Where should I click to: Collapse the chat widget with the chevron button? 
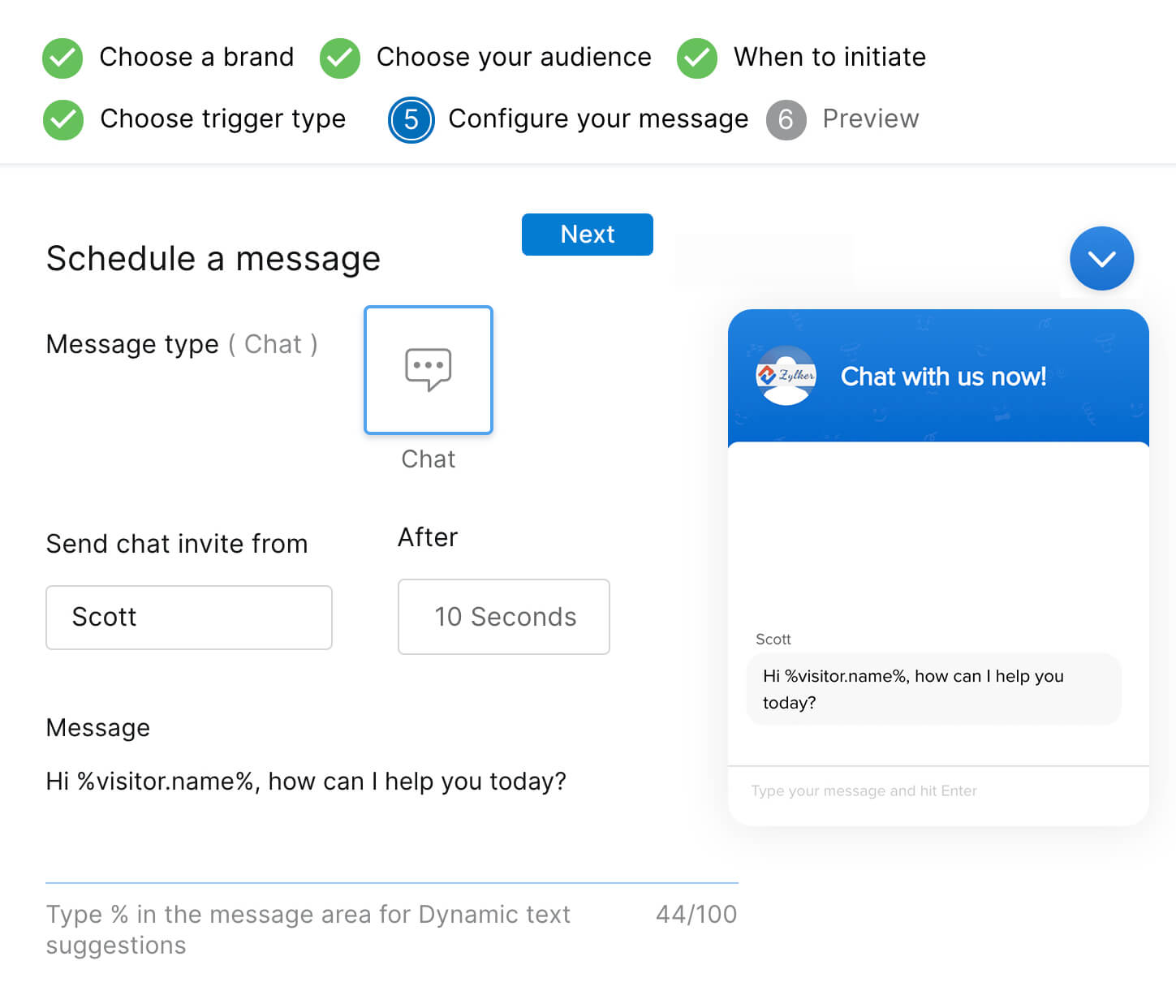1101,258
